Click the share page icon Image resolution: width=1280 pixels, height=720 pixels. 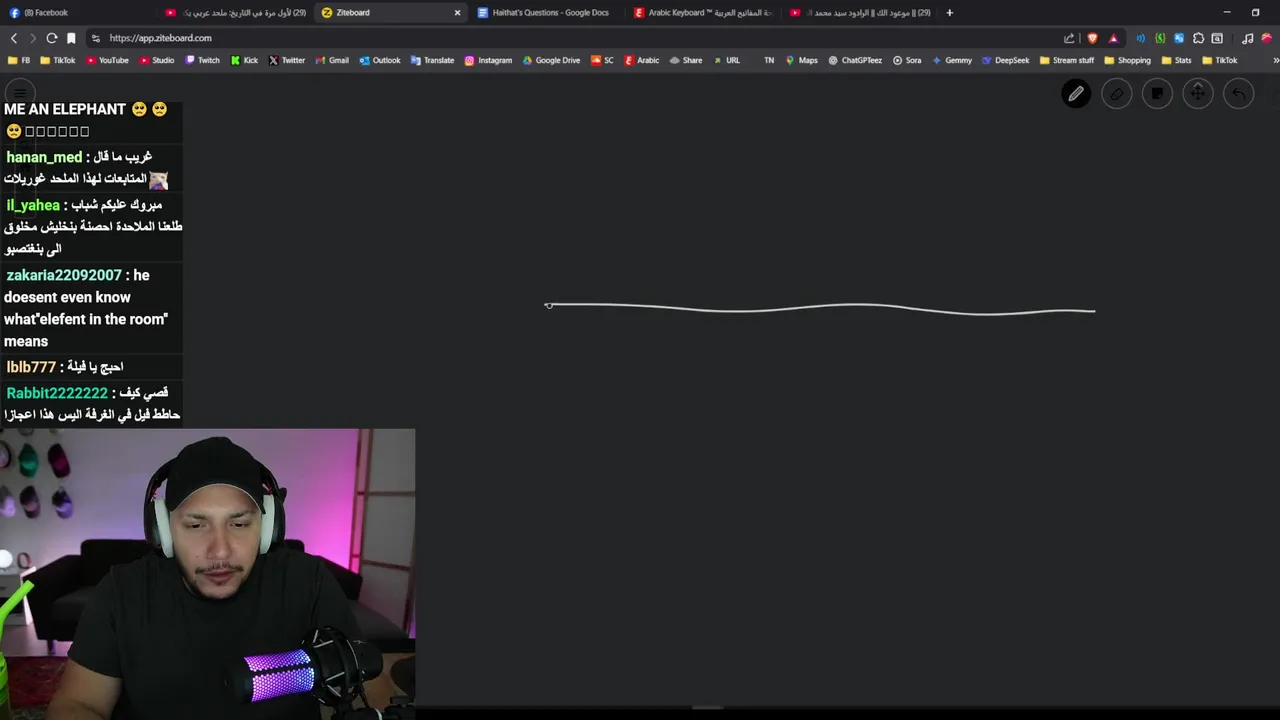[x=1069, y=38]
